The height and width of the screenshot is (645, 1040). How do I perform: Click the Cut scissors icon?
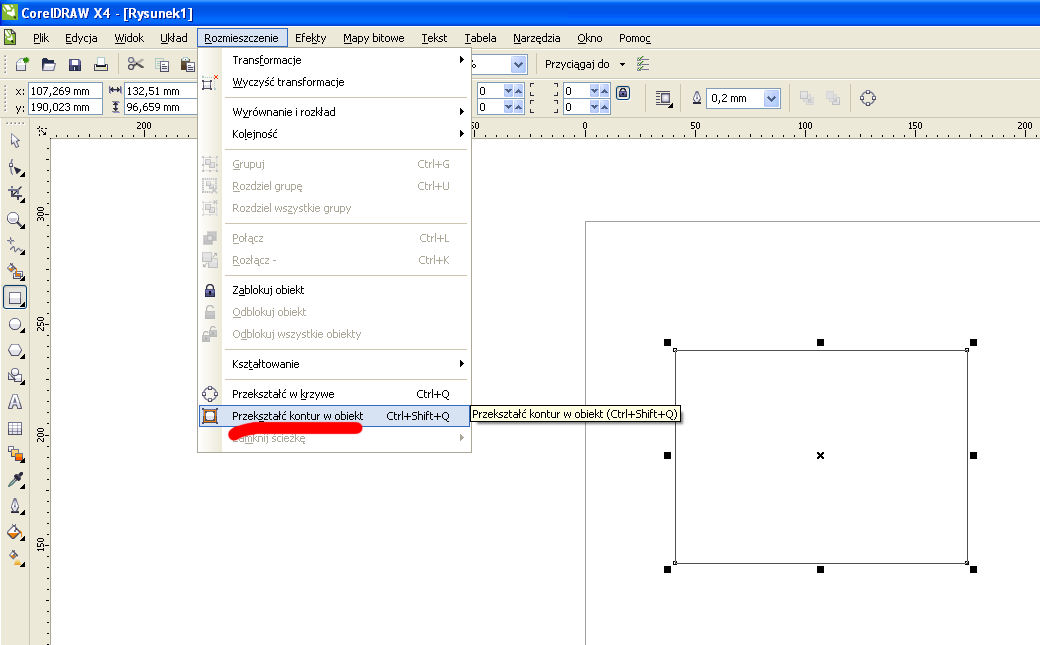(x=136, y=65)
